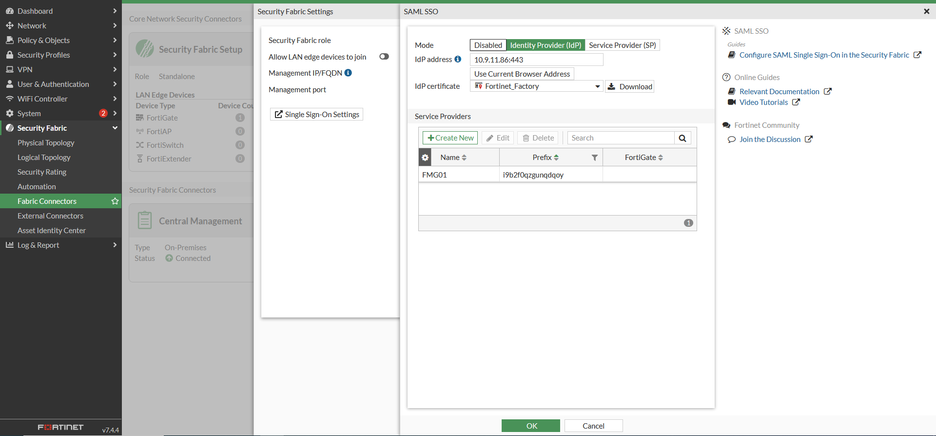Set Mode to Service Provider (SP)
This screenshot has width=936, height=436.
click(x=623, y=45)
